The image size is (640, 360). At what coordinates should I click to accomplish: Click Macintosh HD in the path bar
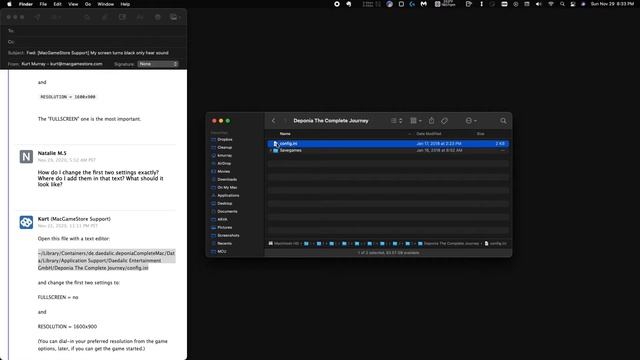(x=284, y=244)
